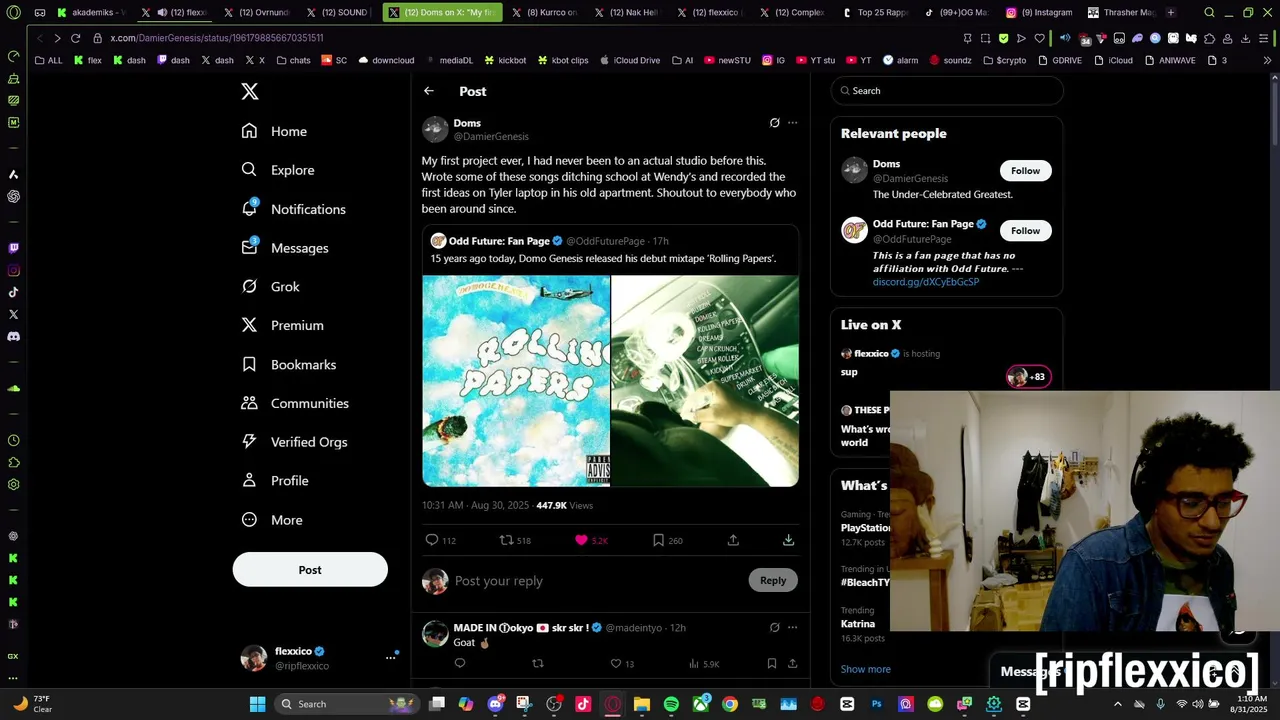The image size is (1280, 720).
Task: Repost the madeintyo Goat reply
Action: point(538,663)
